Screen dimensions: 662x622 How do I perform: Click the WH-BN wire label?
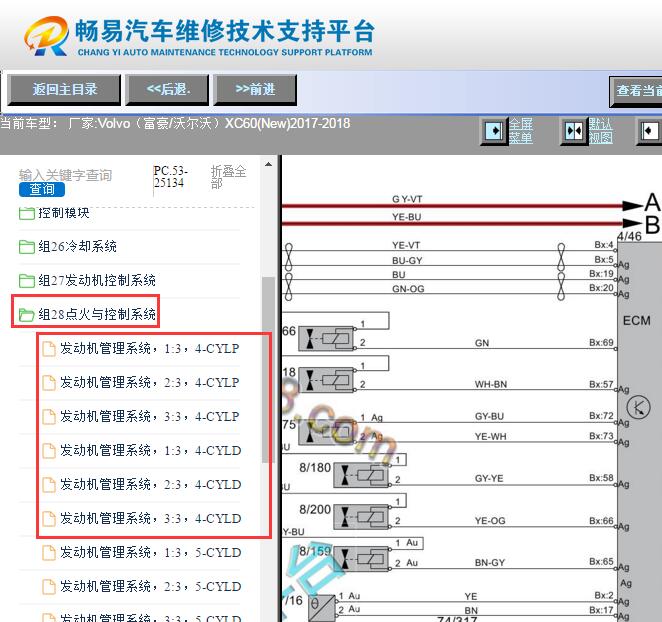point(491,384)
